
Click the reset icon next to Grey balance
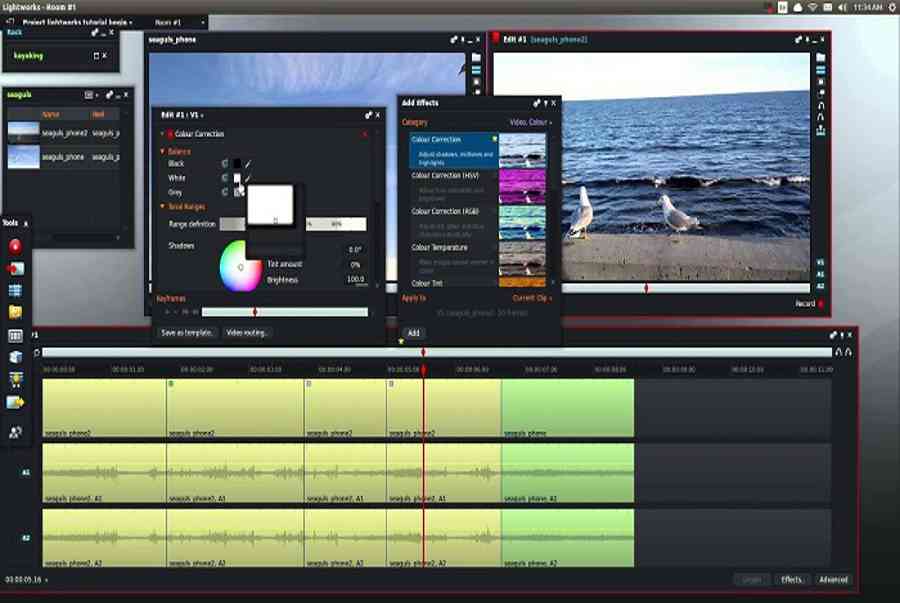224,192
